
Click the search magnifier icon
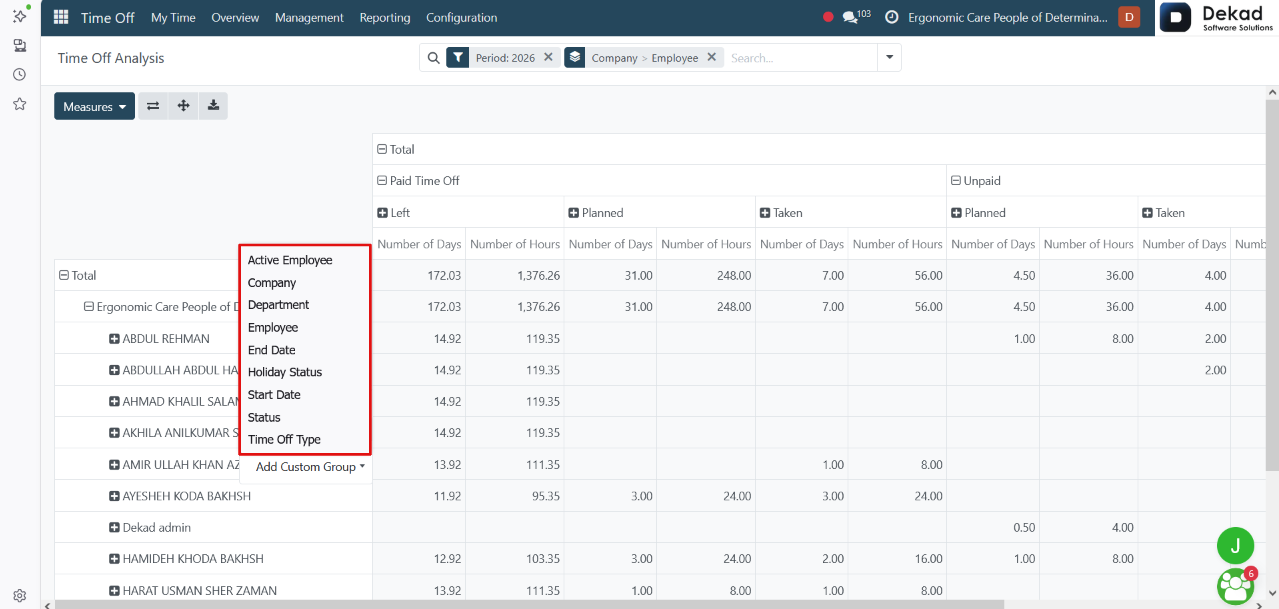[x=434, y=58]
